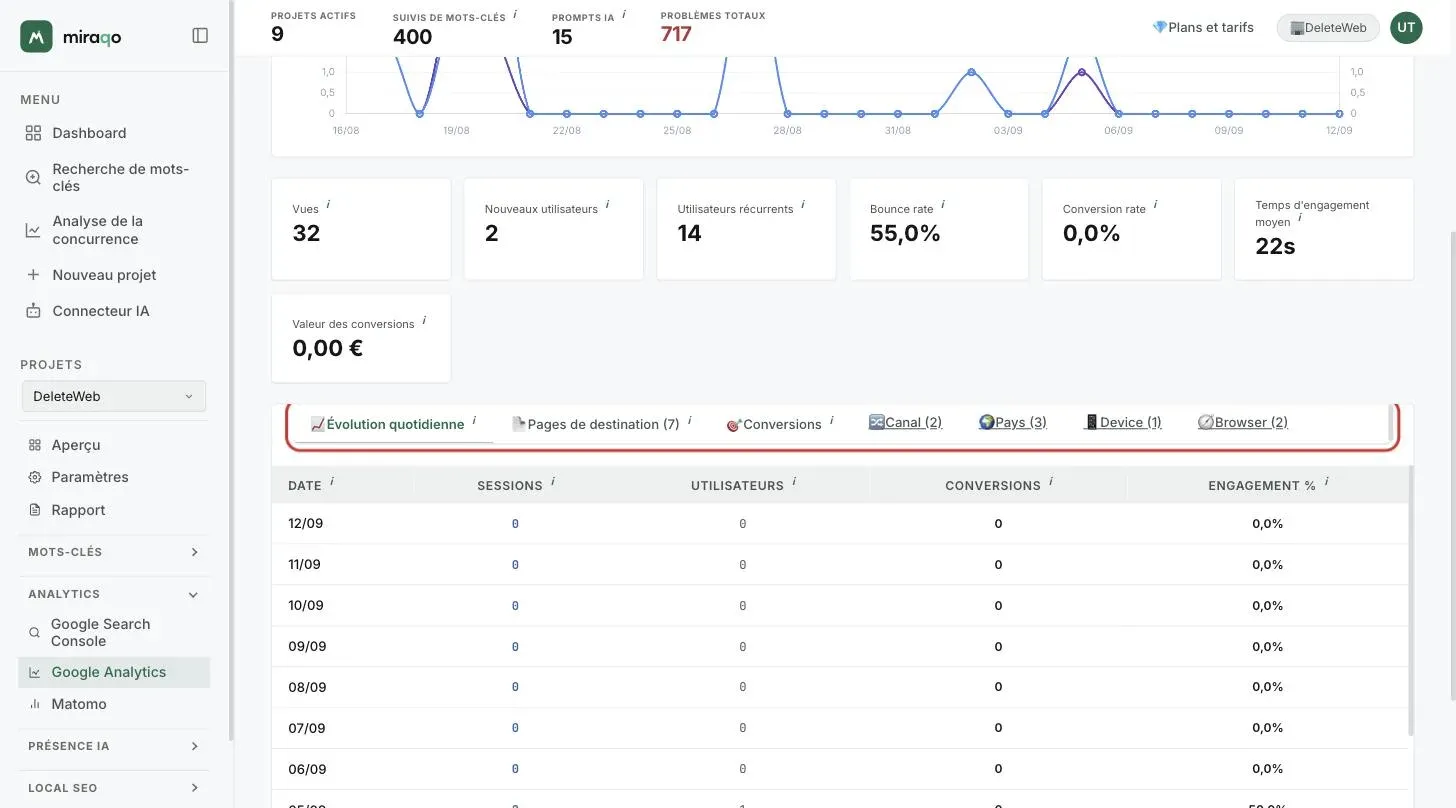Open the UT user avatar menu
This screenshot has height=808, width=1456.
[x=1406, y=27]
